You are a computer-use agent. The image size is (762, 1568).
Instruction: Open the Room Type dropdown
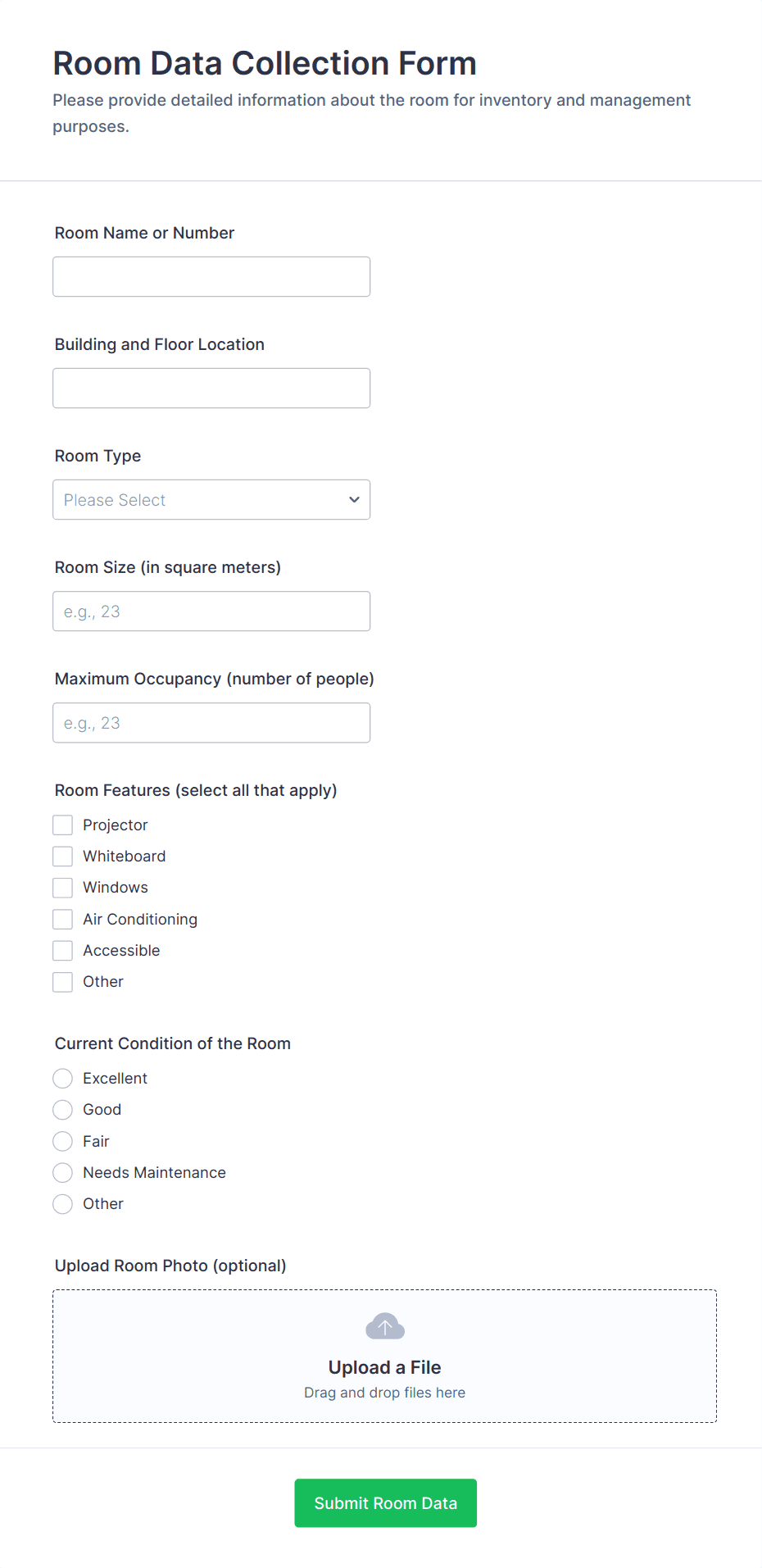[211, 499]
